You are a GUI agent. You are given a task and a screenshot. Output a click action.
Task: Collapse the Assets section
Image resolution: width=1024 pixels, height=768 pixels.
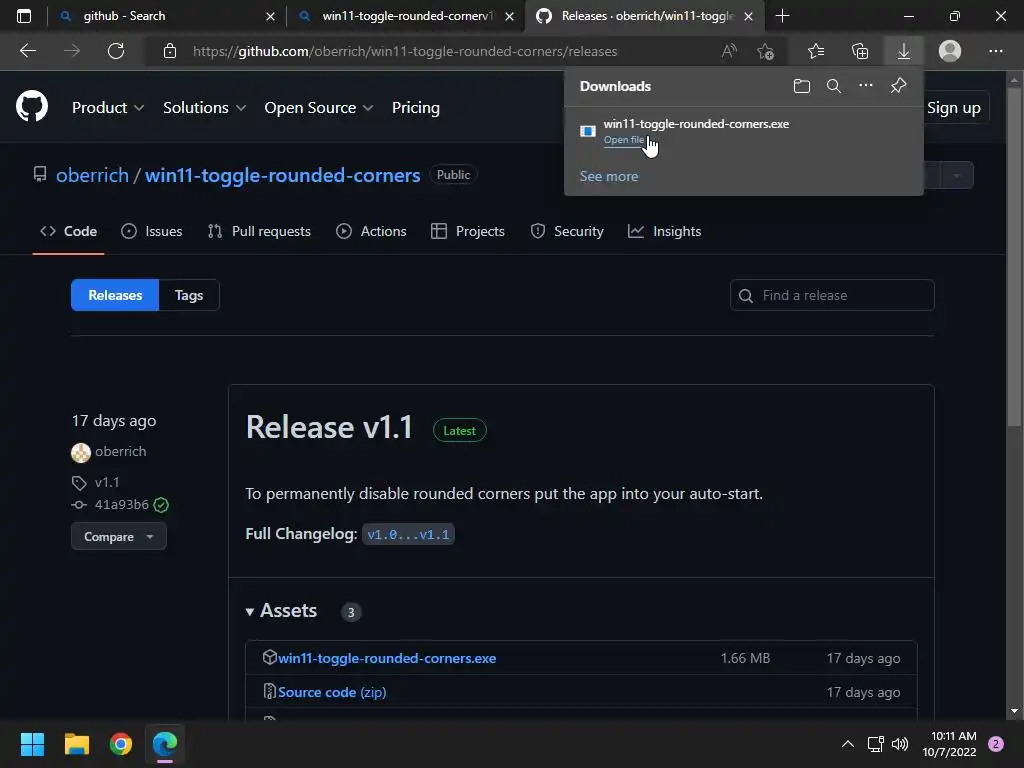pyautogui.click(x=281, y=611)
